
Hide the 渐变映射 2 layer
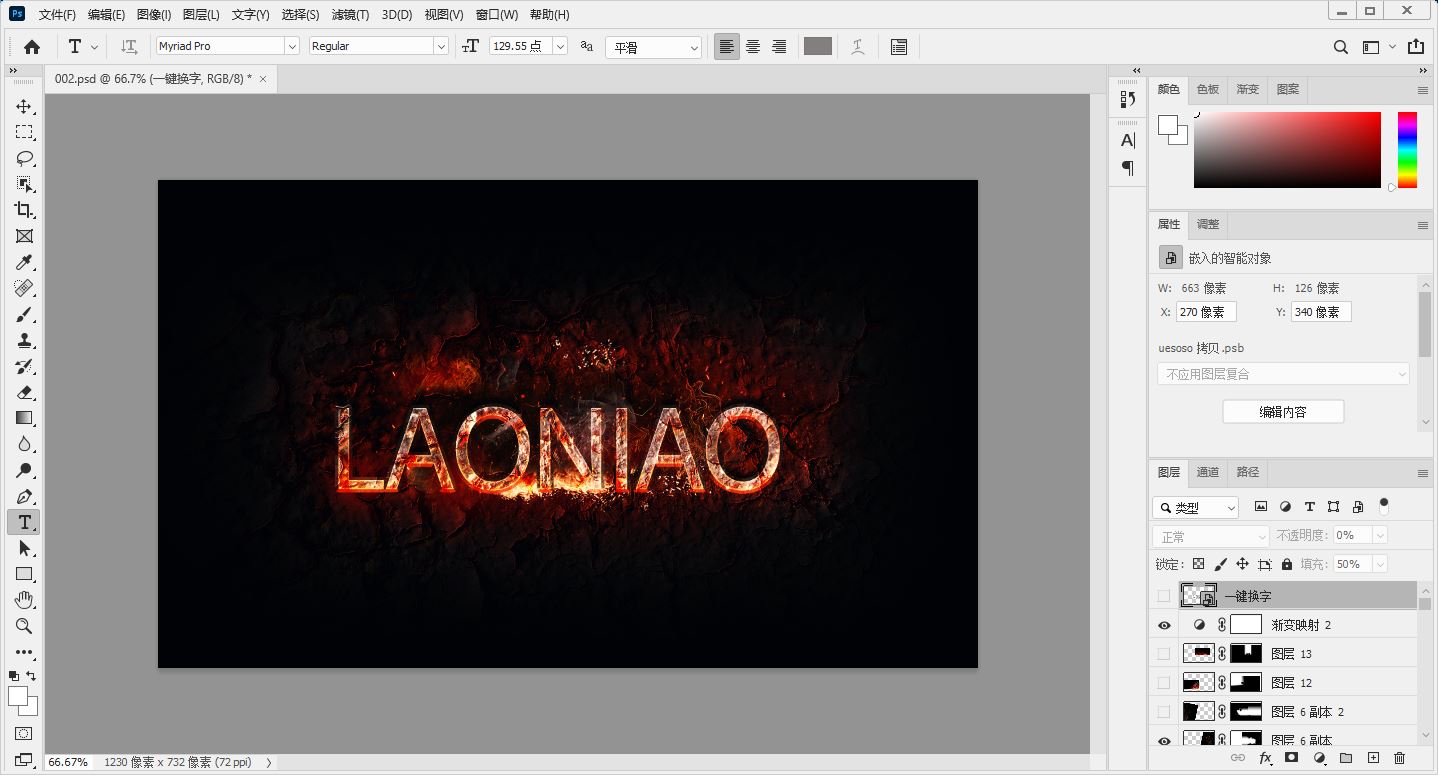(x=1163, y=625)
